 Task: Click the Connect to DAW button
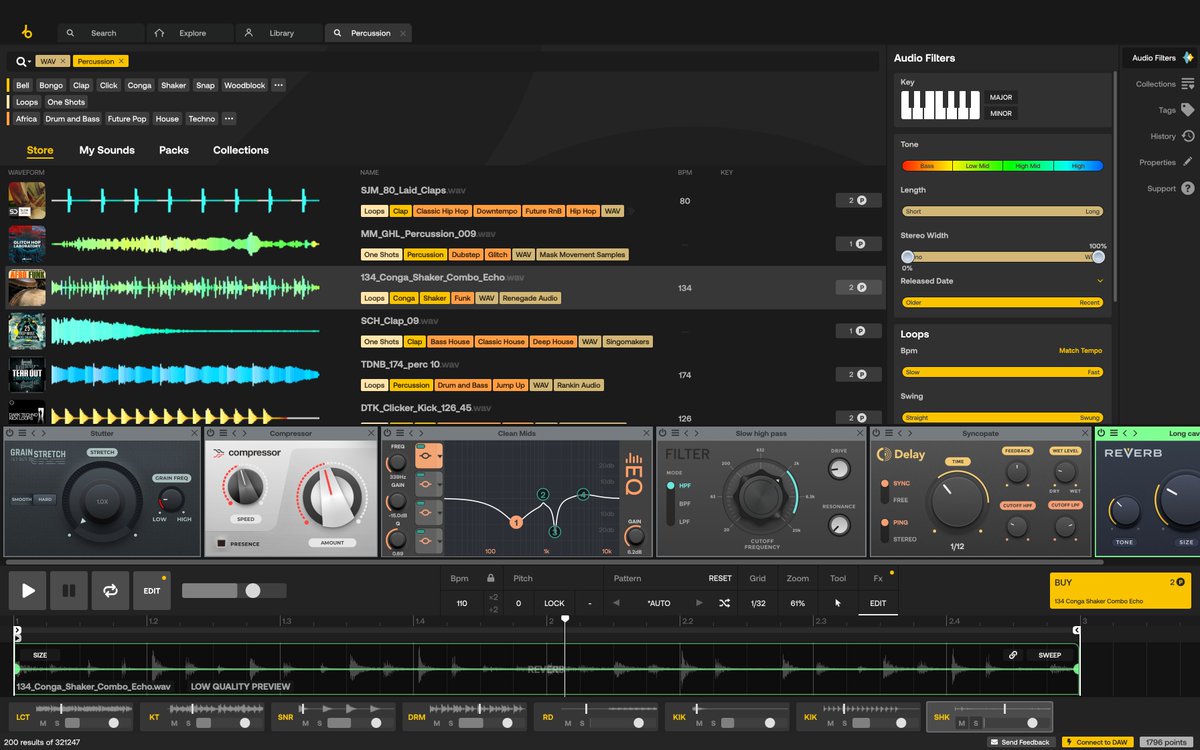point(1097,742)
